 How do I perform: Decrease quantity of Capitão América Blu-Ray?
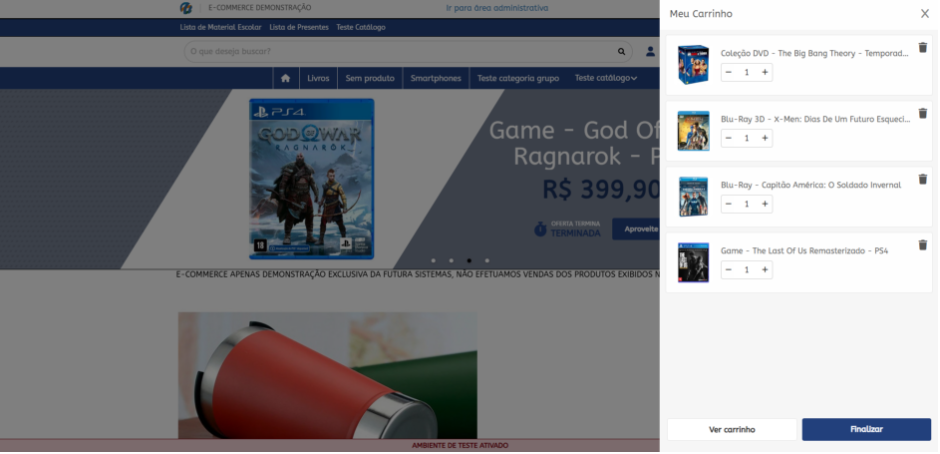(x=728, y=204)
